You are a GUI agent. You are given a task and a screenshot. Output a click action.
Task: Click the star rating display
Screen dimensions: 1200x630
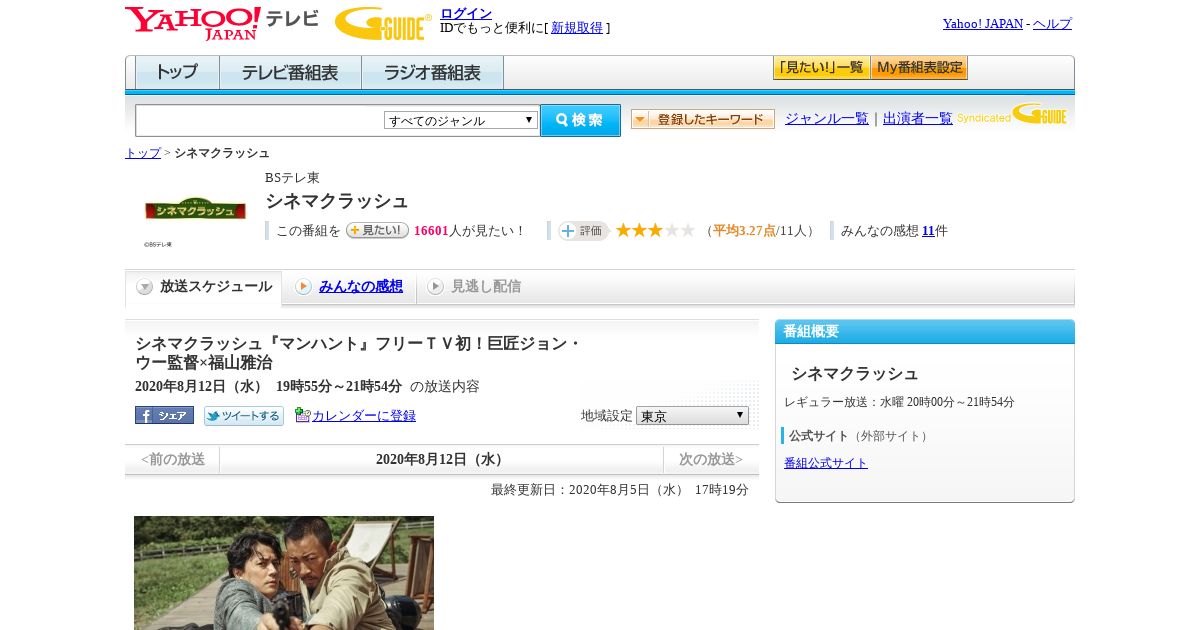point(655,231)
